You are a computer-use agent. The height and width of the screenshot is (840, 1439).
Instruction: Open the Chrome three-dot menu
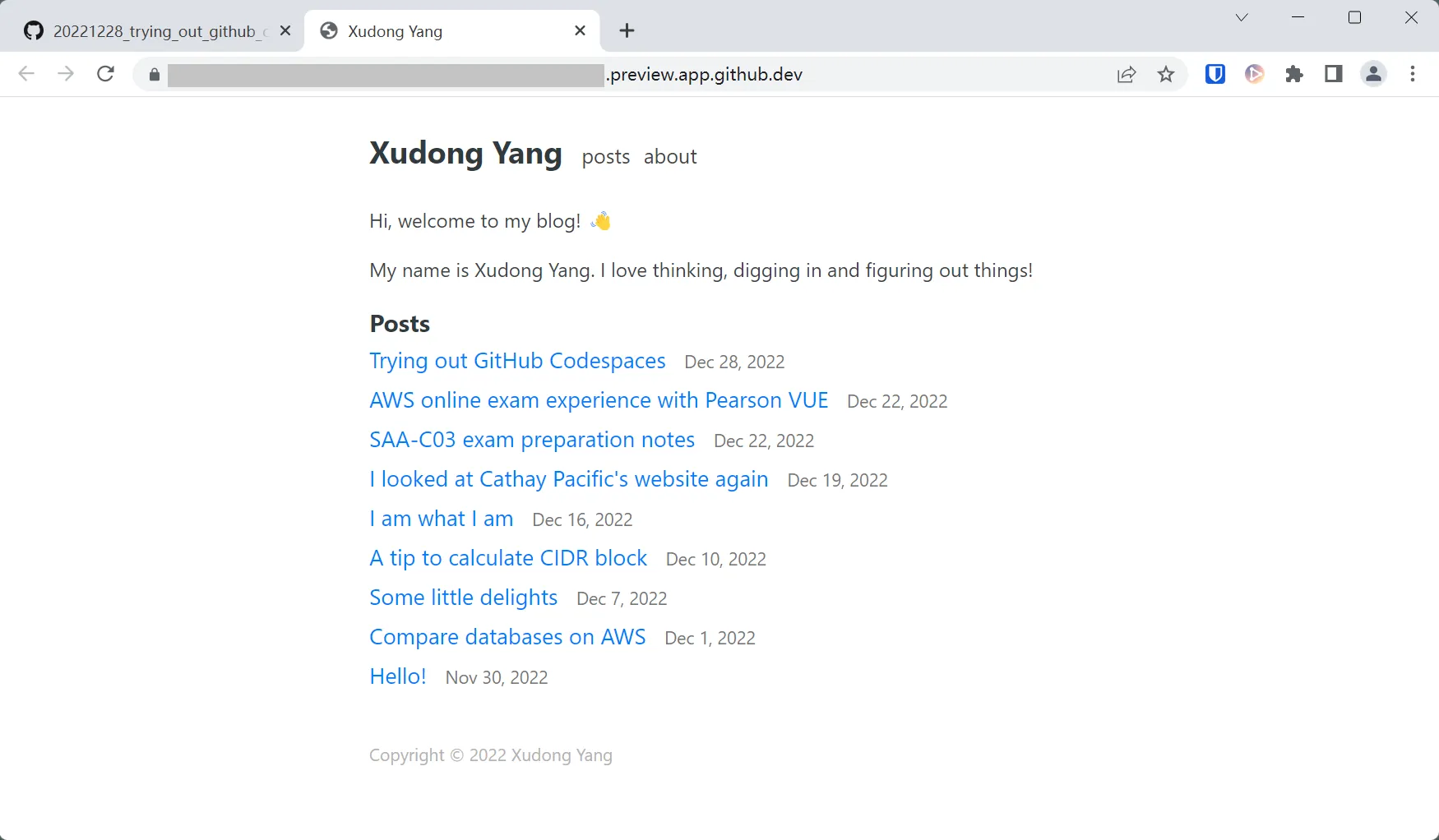pos(1412,74)
